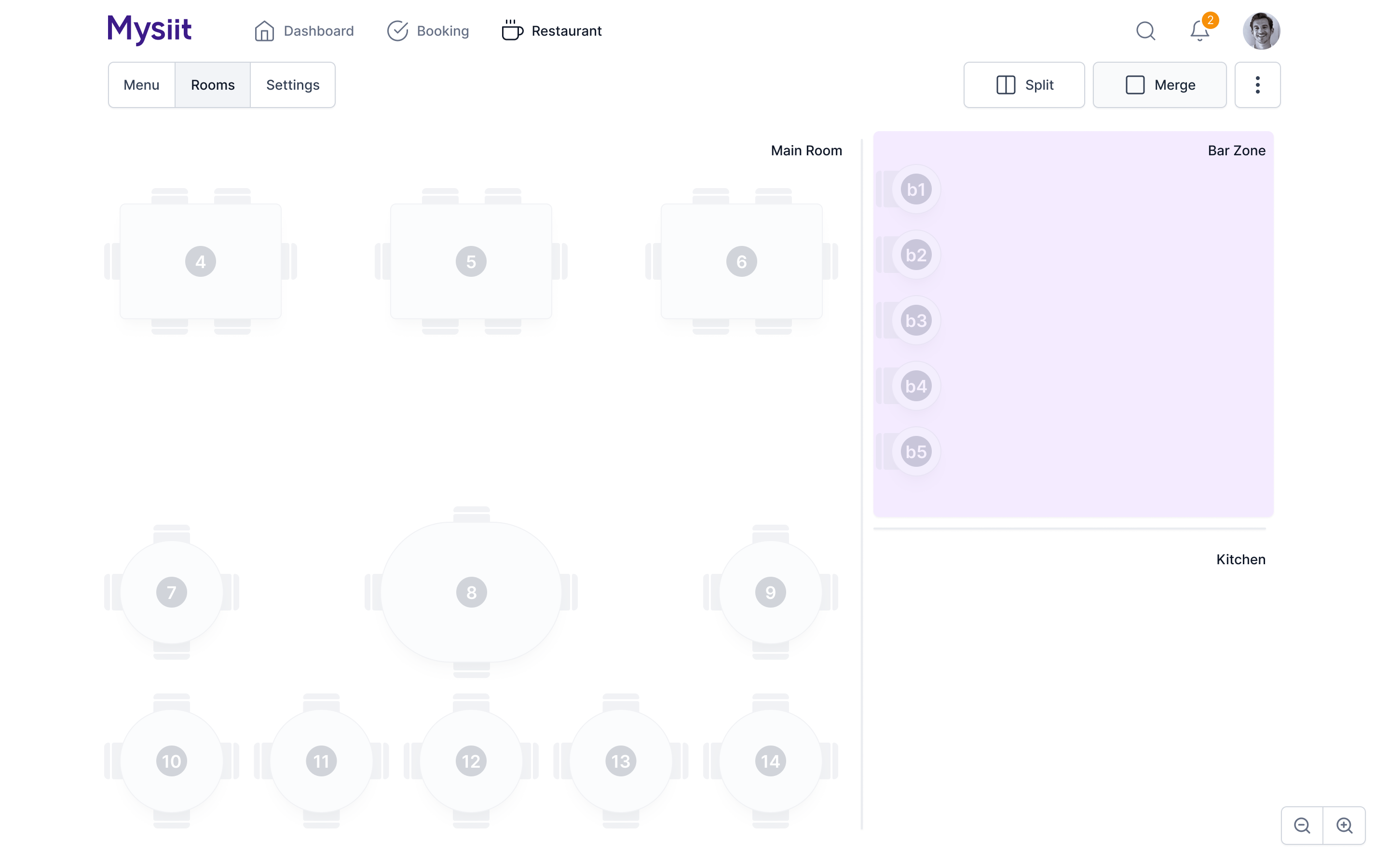Image resolution: width=1389 pixels, height=868 pixels.
Task: Click the search magnifier icon
Action: coord(1145,31)
